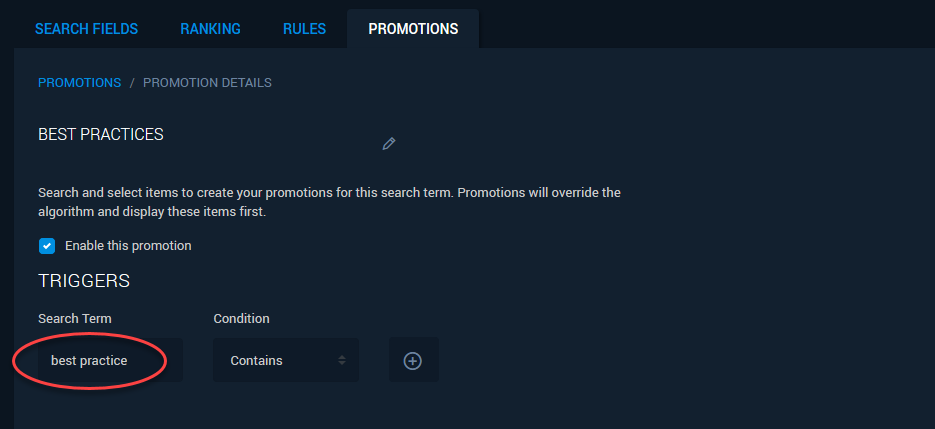935x429 pixels.
Task: Click the red oval annotation around search term
Action: 89,360
